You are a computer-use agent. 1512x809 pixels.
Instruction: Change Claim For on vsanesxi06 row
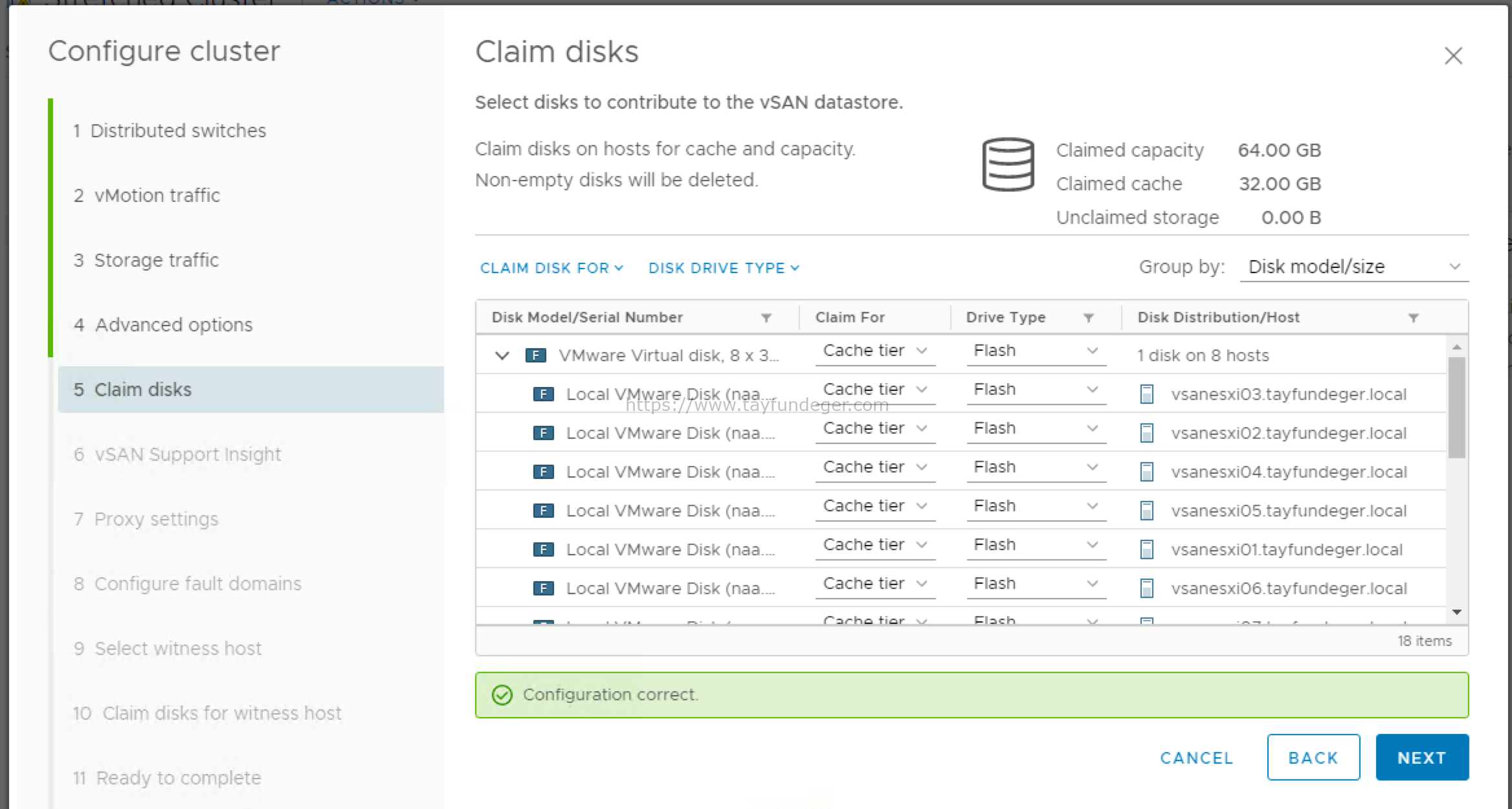[875, 584]
